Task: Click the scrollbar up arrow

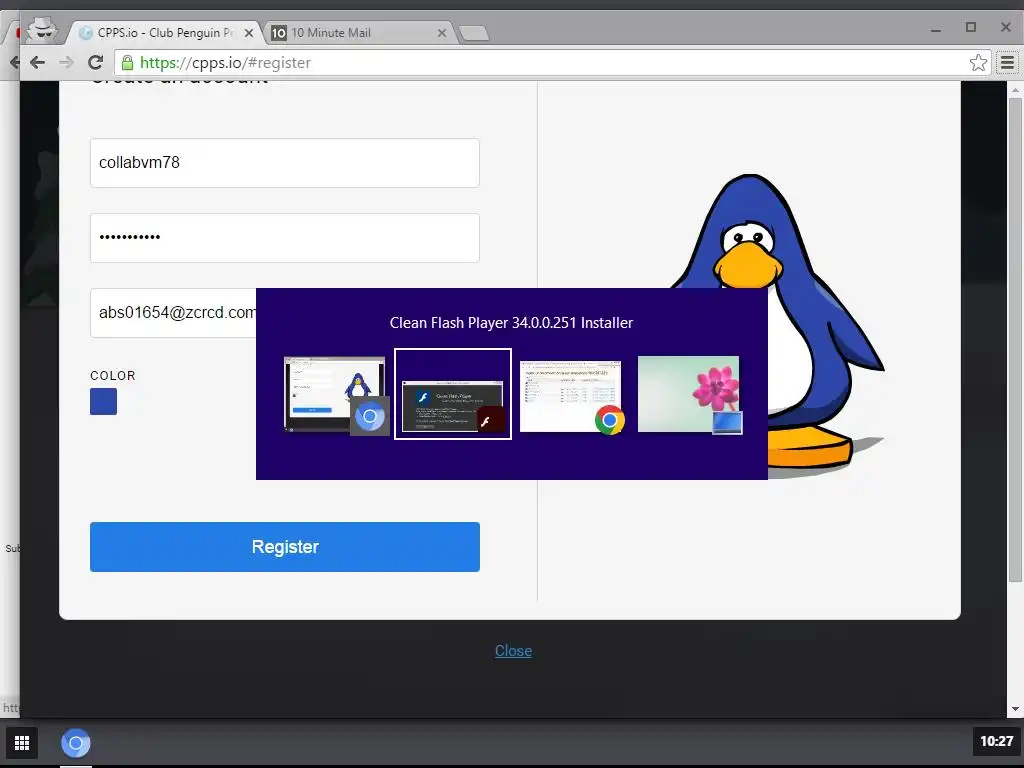Action: click(x=1015, y=89)
